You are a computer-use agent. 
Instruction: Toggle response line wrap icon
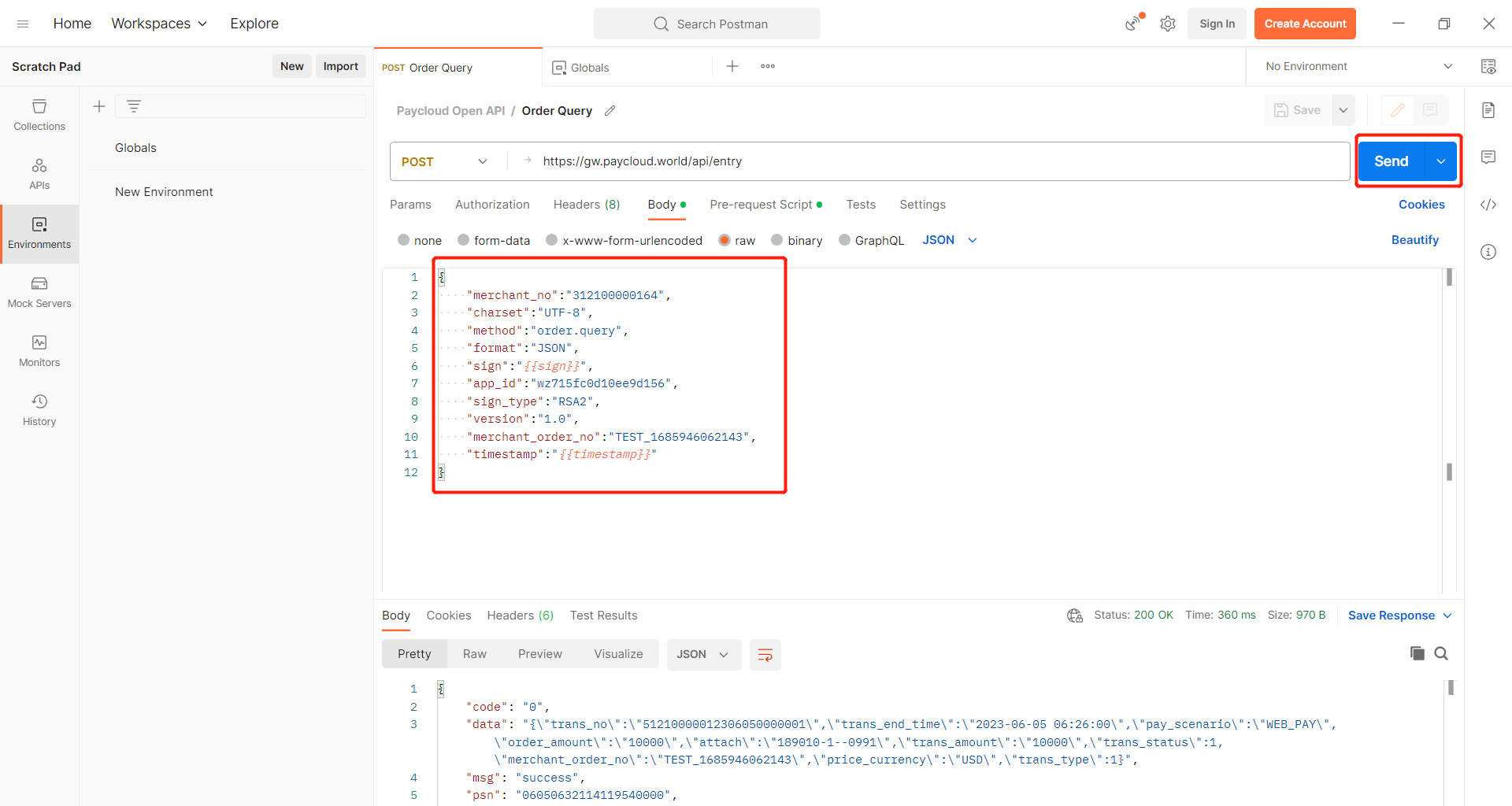tap(765, 654)
